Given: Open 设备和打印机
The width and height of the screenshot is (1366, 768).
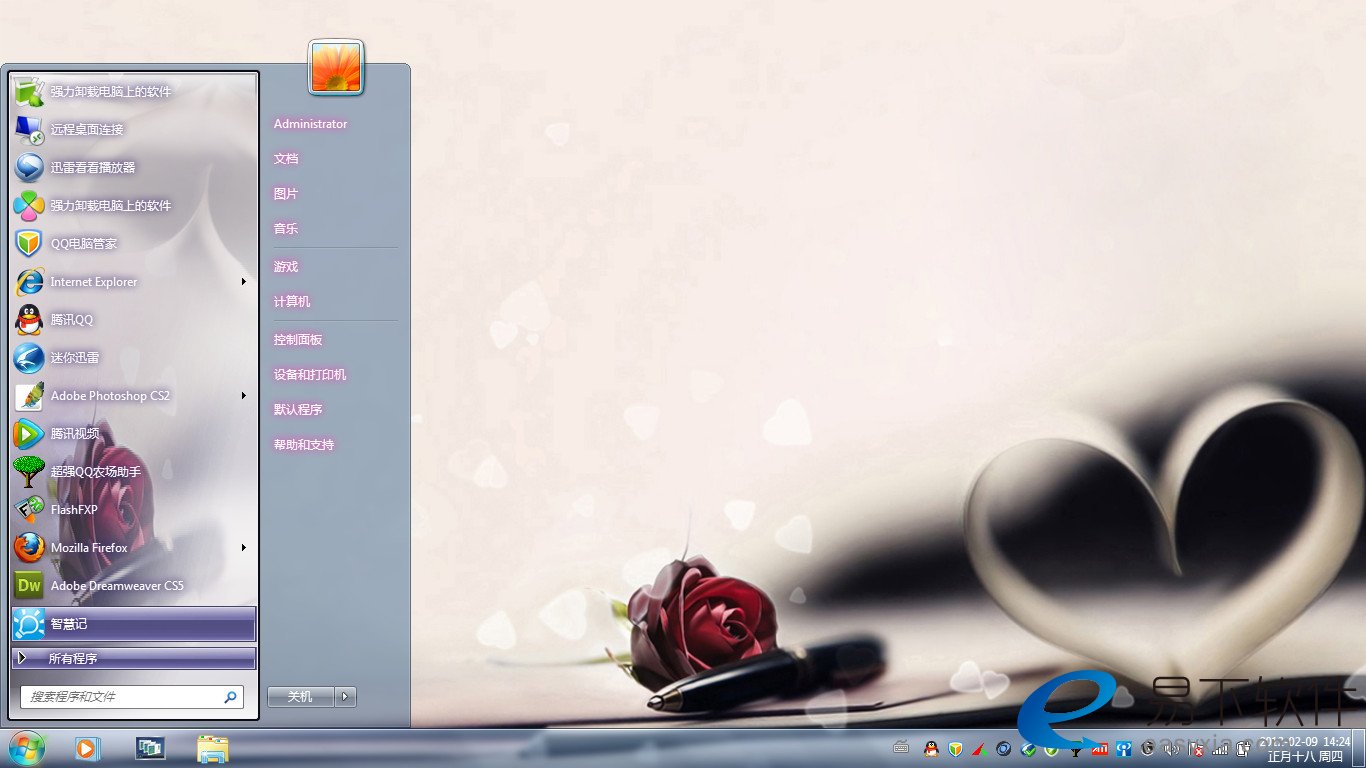Looking at the screenshot, I should click(x=310, y=375).
